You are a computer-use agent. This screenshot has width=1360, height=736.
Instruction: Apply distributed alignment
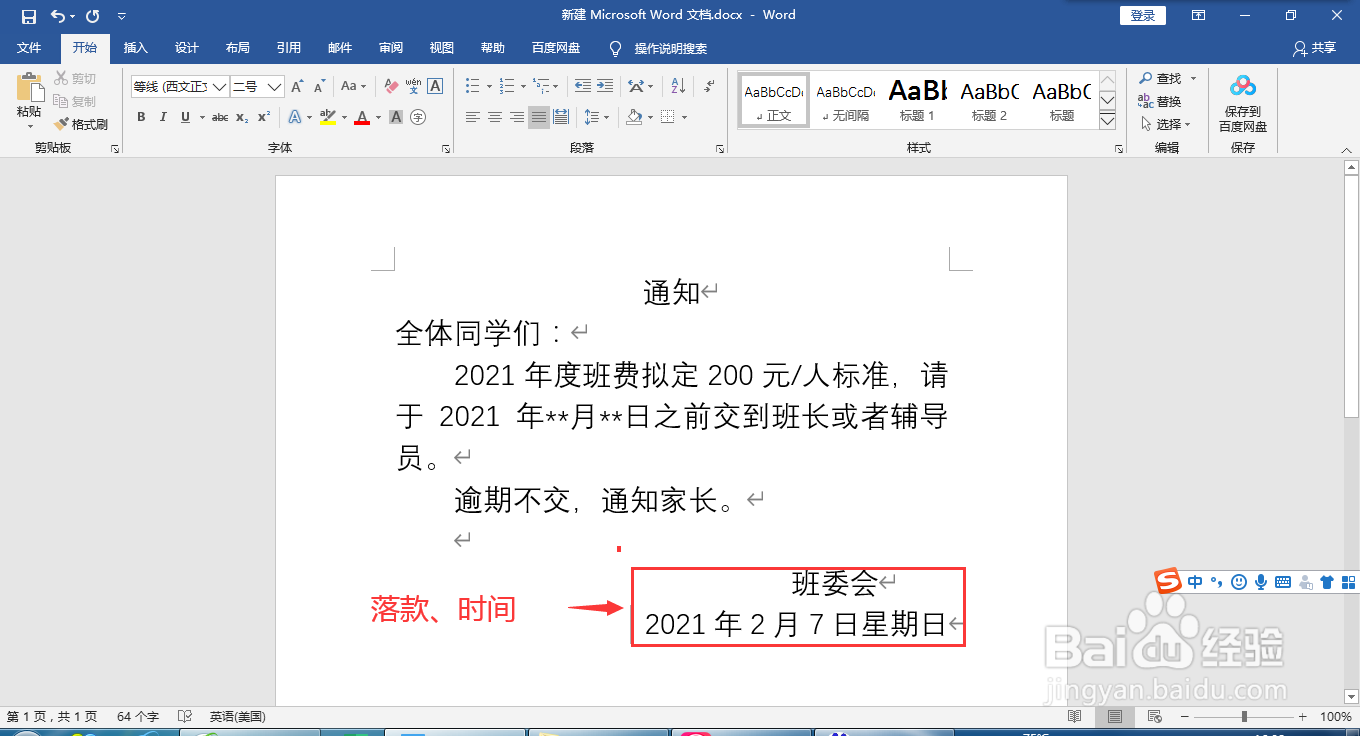click(561, 117)
